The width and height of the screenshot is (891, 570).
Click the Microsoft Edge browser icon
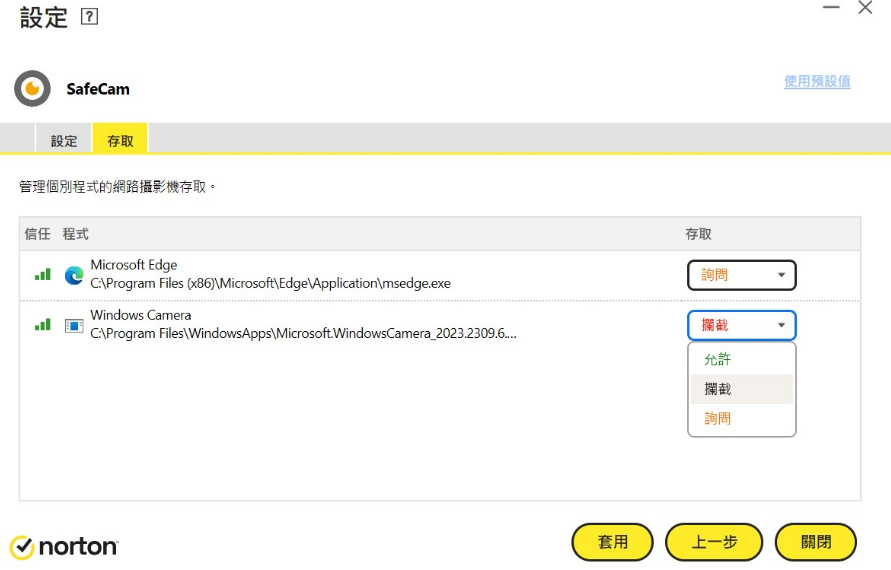point(74,275)
